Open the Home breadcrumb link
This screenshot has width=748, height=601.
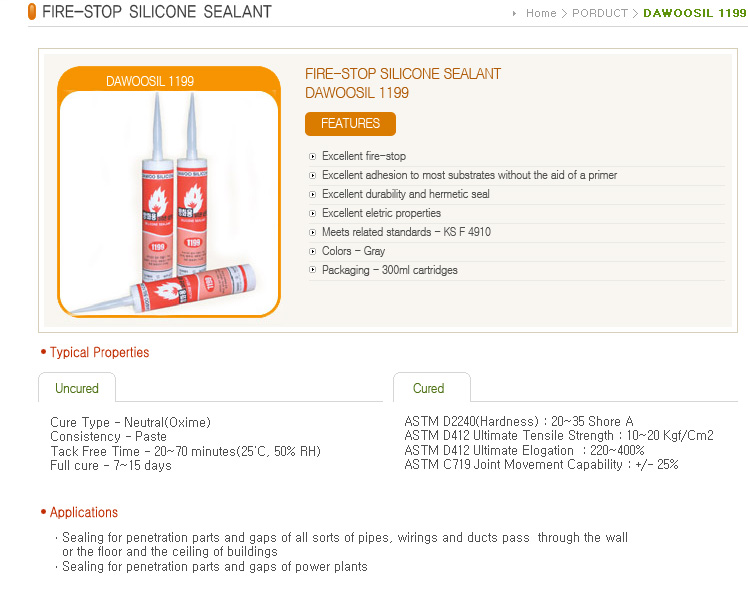[x=541, y=13]
